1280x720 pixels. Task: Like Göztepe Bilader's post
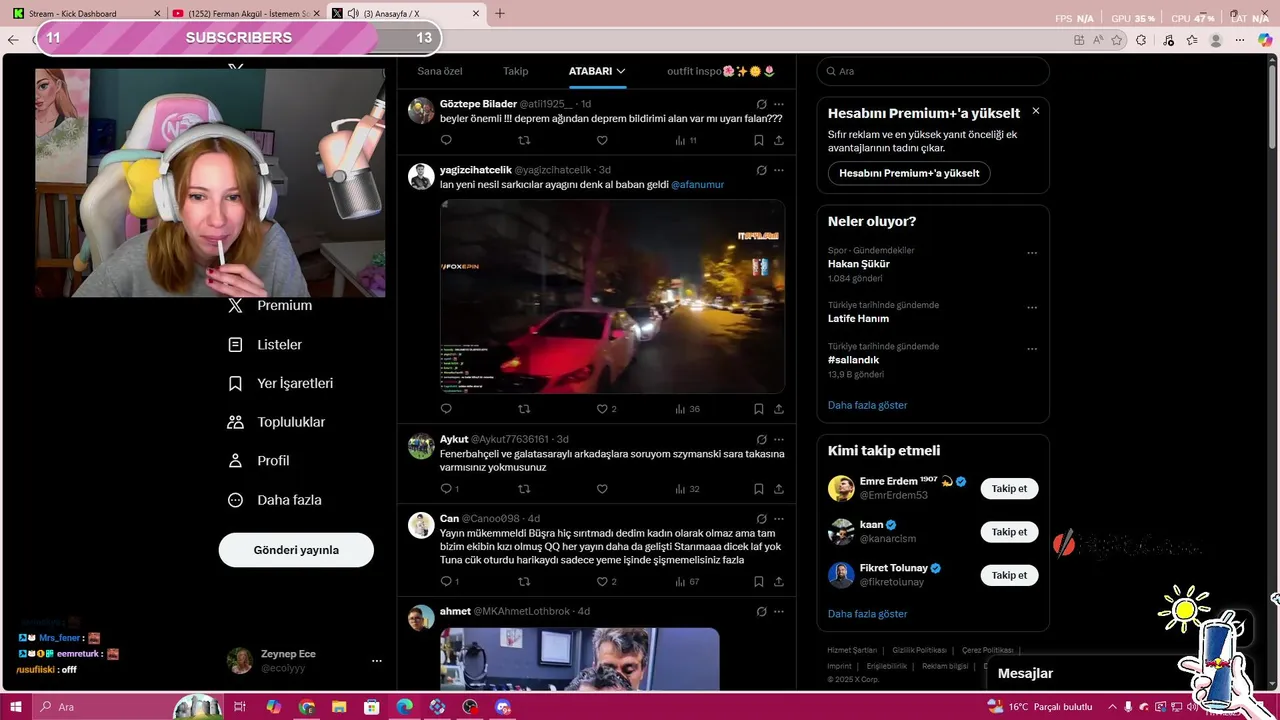click(x=602, y=141)
